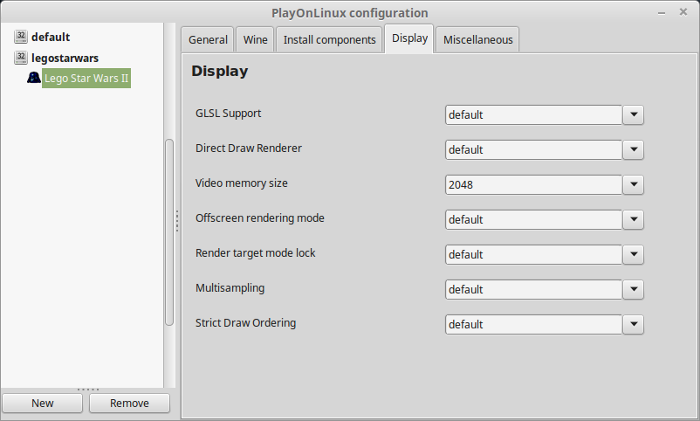Select the Lego Star Wars II shortcut
The image size is (700, 421).
click(x=86, y=78)
